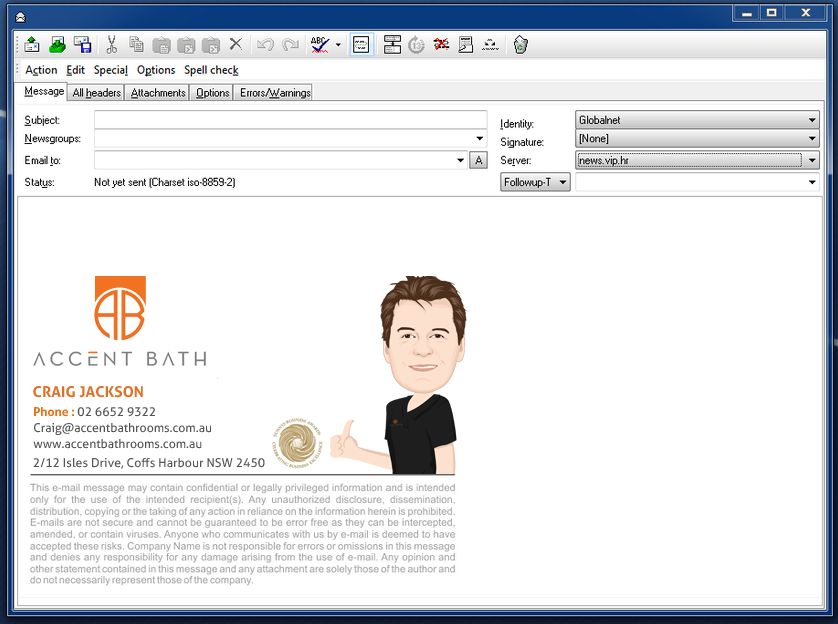Open the Newsgroups dropdown list
The image size is (838, 624).
coord(480,139)
